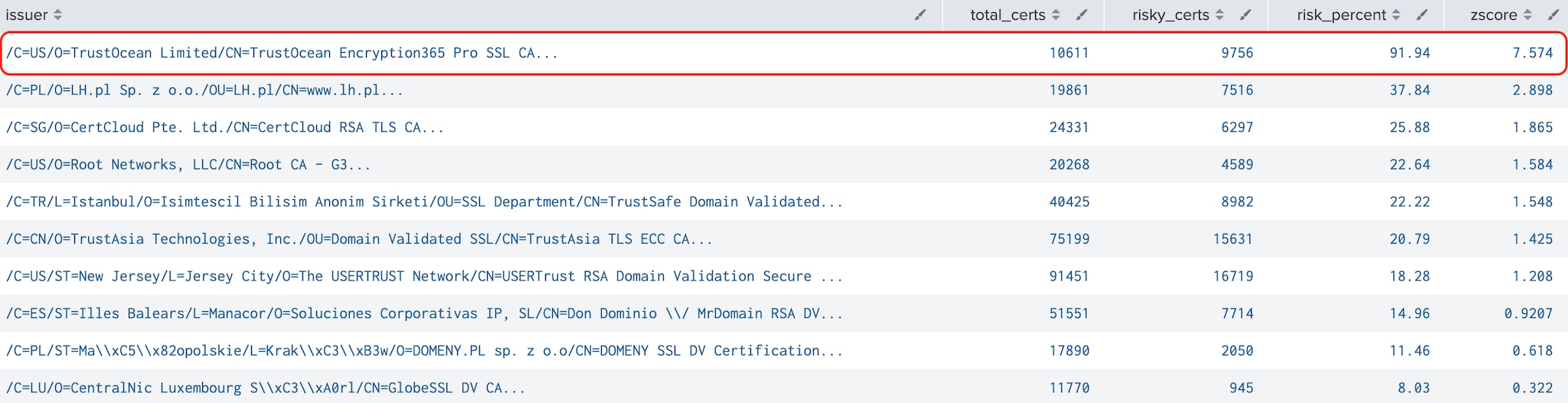Sort by zscore column arrows
Screen dimensions: 1568x403
pyautogui.click(x=1527, y=15)
